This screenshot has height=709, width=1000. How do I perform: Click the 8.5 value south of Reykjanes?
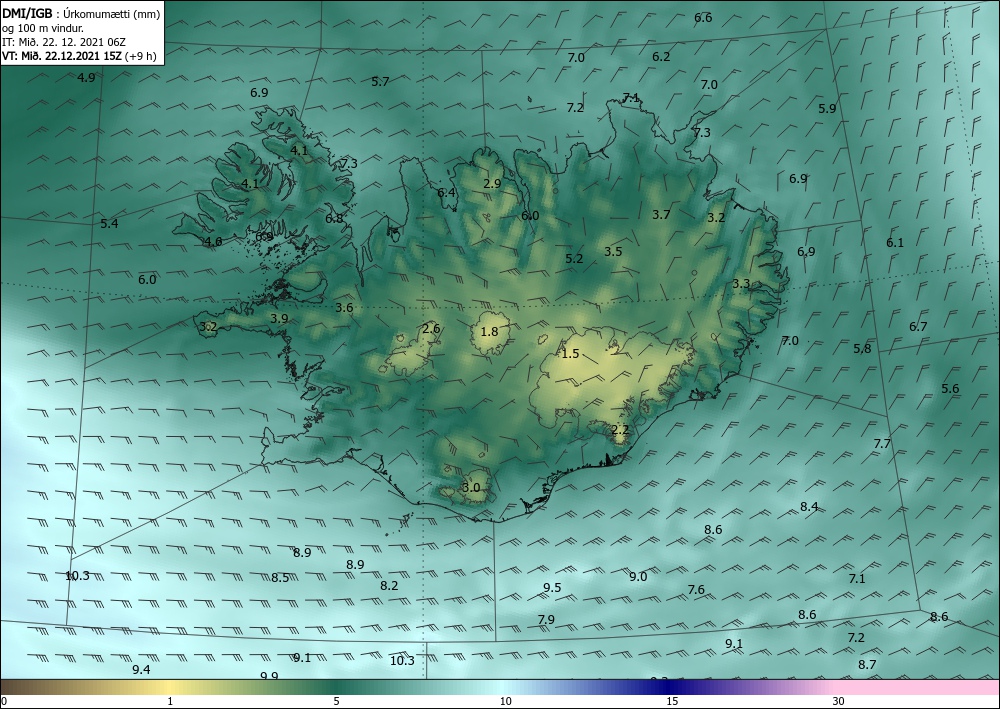tap(280, 578)
